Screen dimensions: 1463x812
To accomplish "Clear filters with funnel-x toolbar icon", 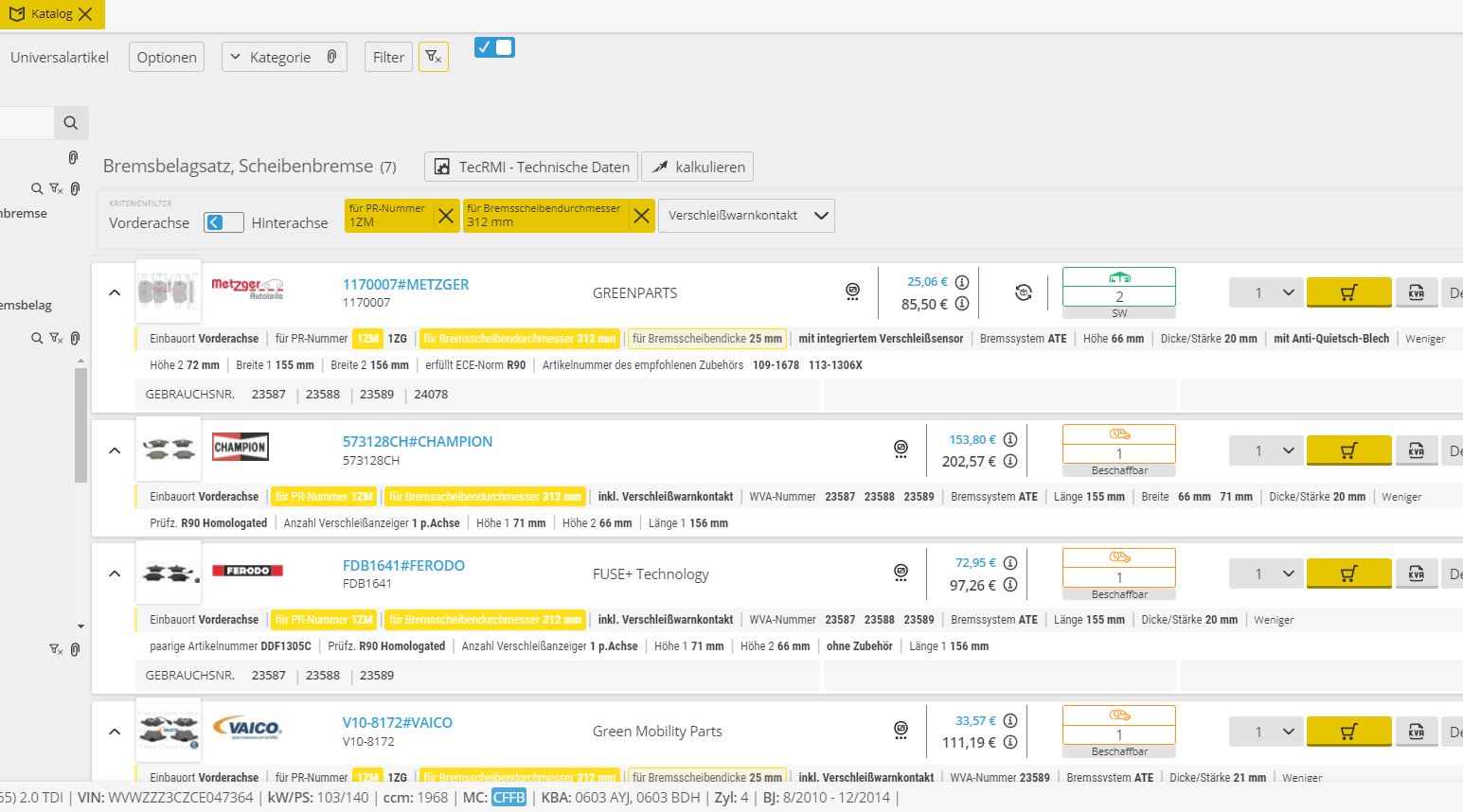I will (433, 57).
